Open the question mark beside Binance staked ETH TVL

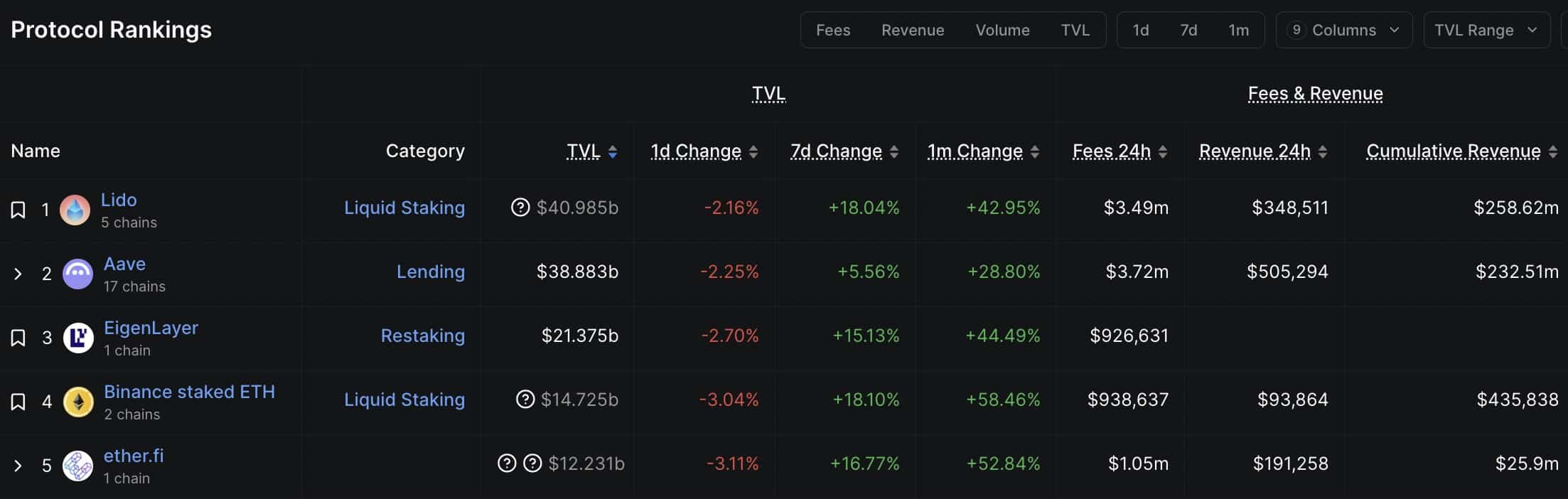click(525, 399)
